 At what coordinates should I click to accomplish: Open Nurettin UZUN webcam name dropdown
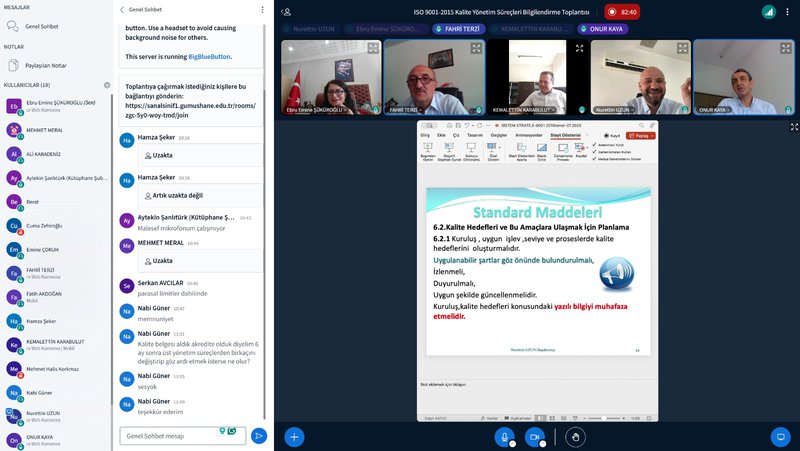(615, 110)
